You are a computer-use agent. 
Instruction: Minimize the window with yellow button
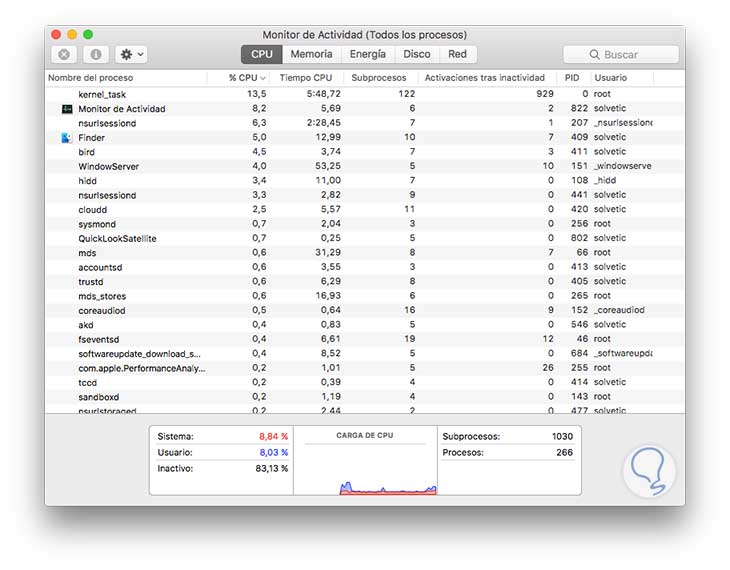[72, 34]
